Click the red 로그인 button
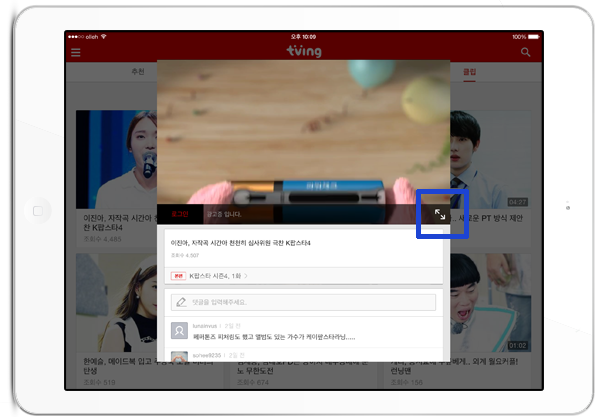 point(179,214)
